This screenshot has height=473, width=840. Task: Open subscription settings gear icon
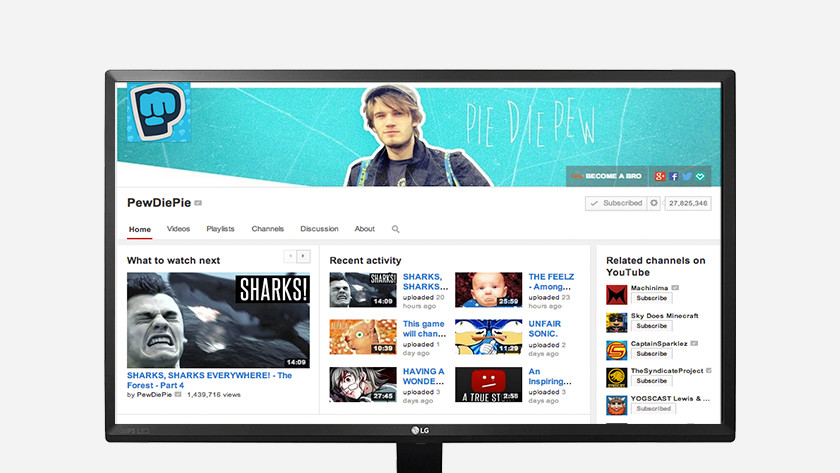(654, 203)
